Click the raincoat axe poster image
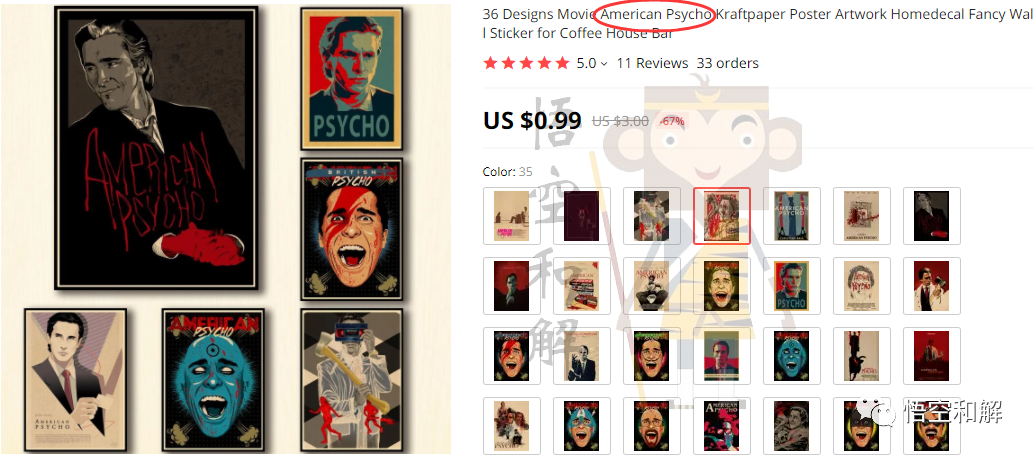The image size is (1036, 457). [352, 381]
